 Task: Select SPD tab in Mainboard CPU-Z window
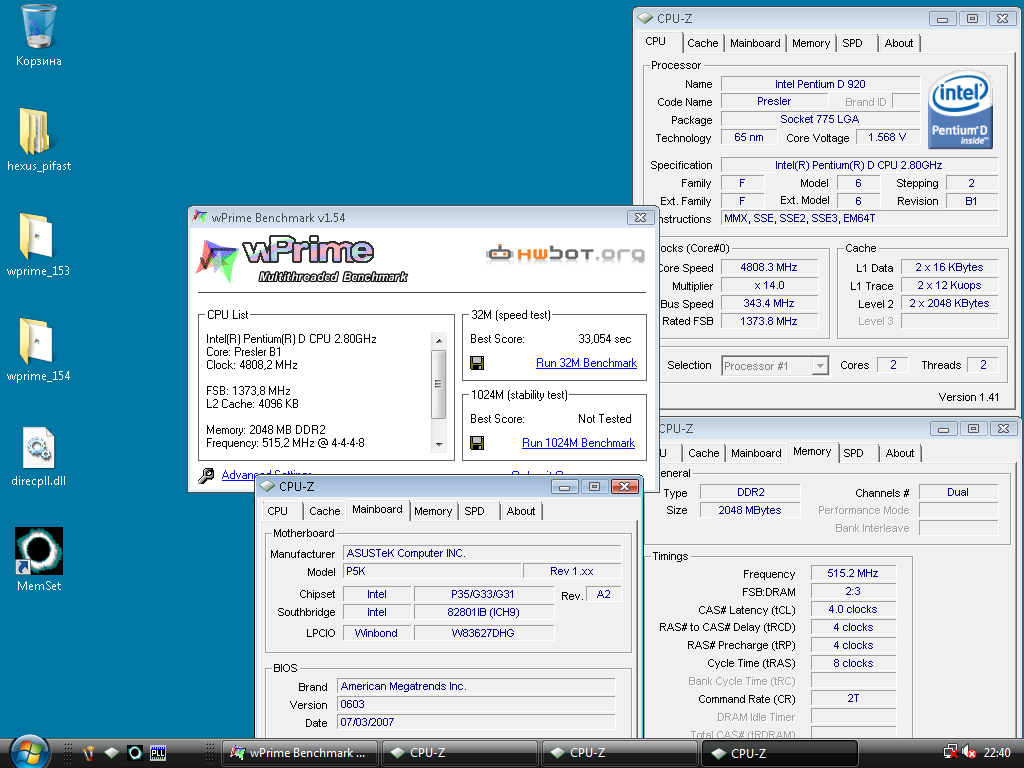pyautogui.click(x=475, y=511)
